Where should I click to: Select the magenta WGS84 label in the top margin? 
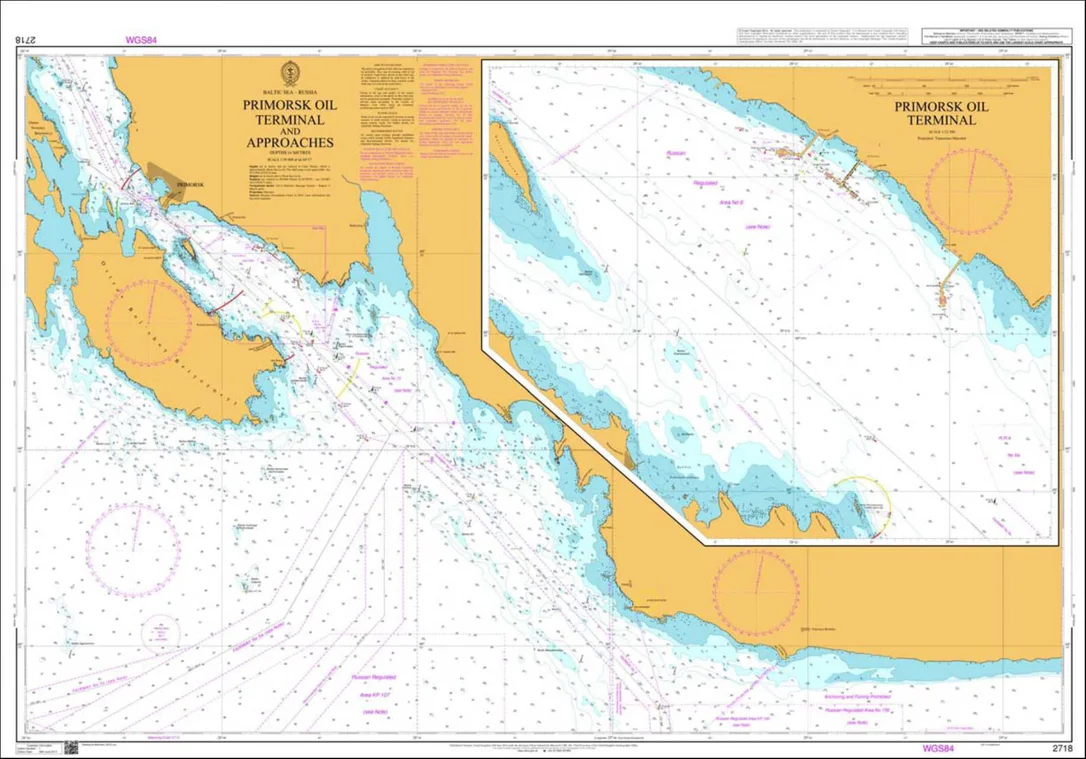coord(141,40)
